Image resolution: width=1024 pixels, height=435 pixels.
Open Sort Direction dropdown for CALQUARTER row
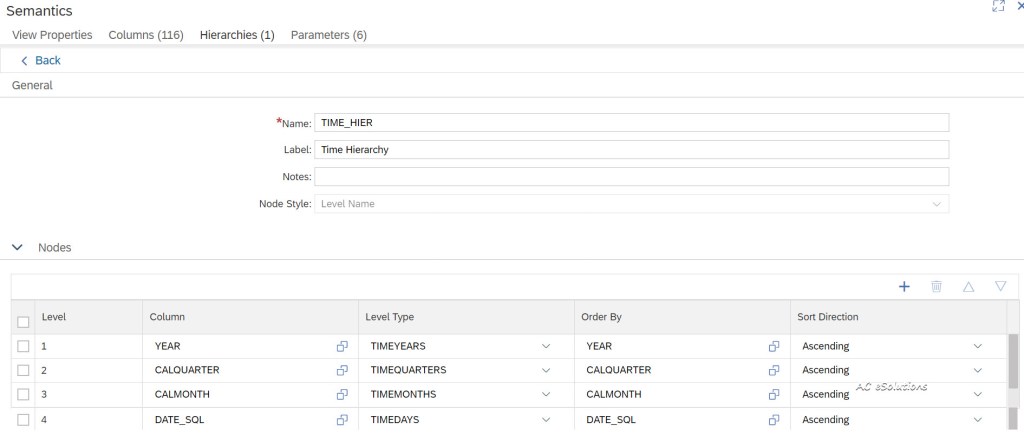coord(977,370)
